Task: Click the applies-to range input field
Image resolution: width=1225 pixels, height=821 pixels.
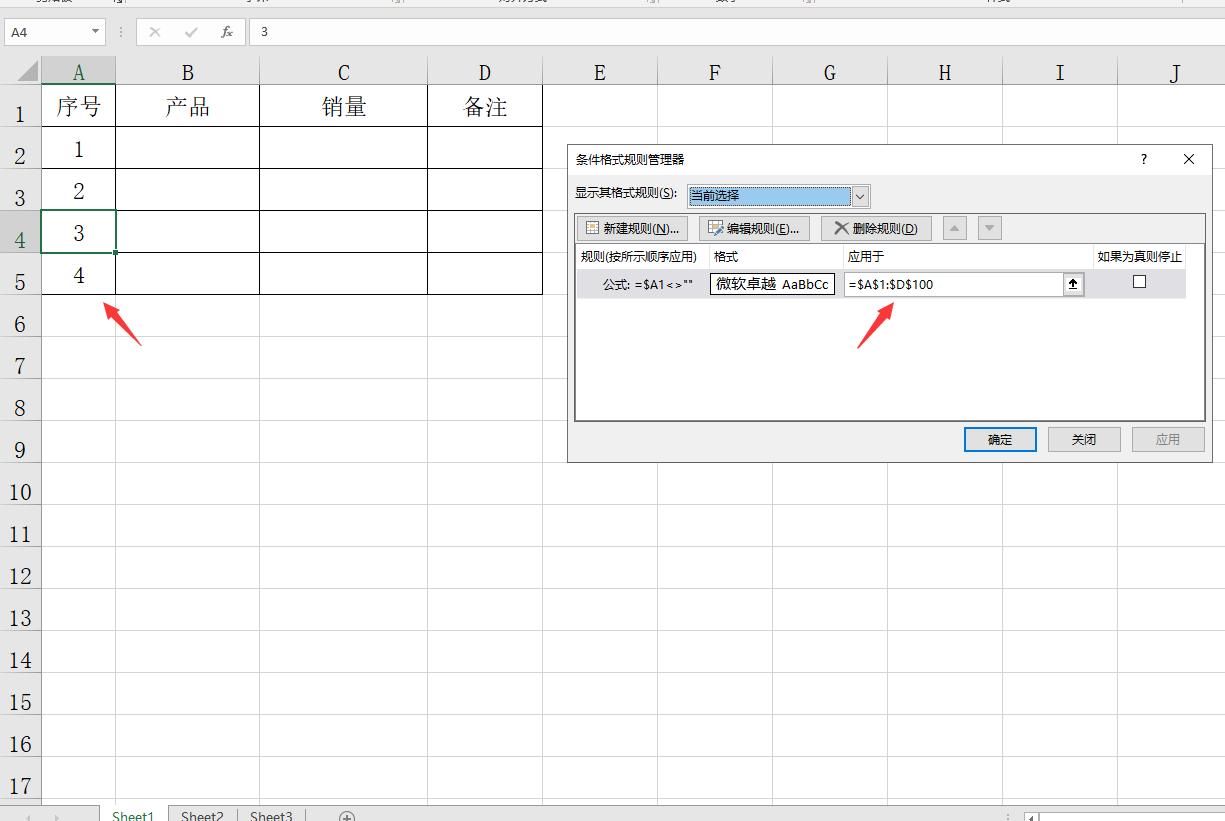Action: (x=953, y=284)
